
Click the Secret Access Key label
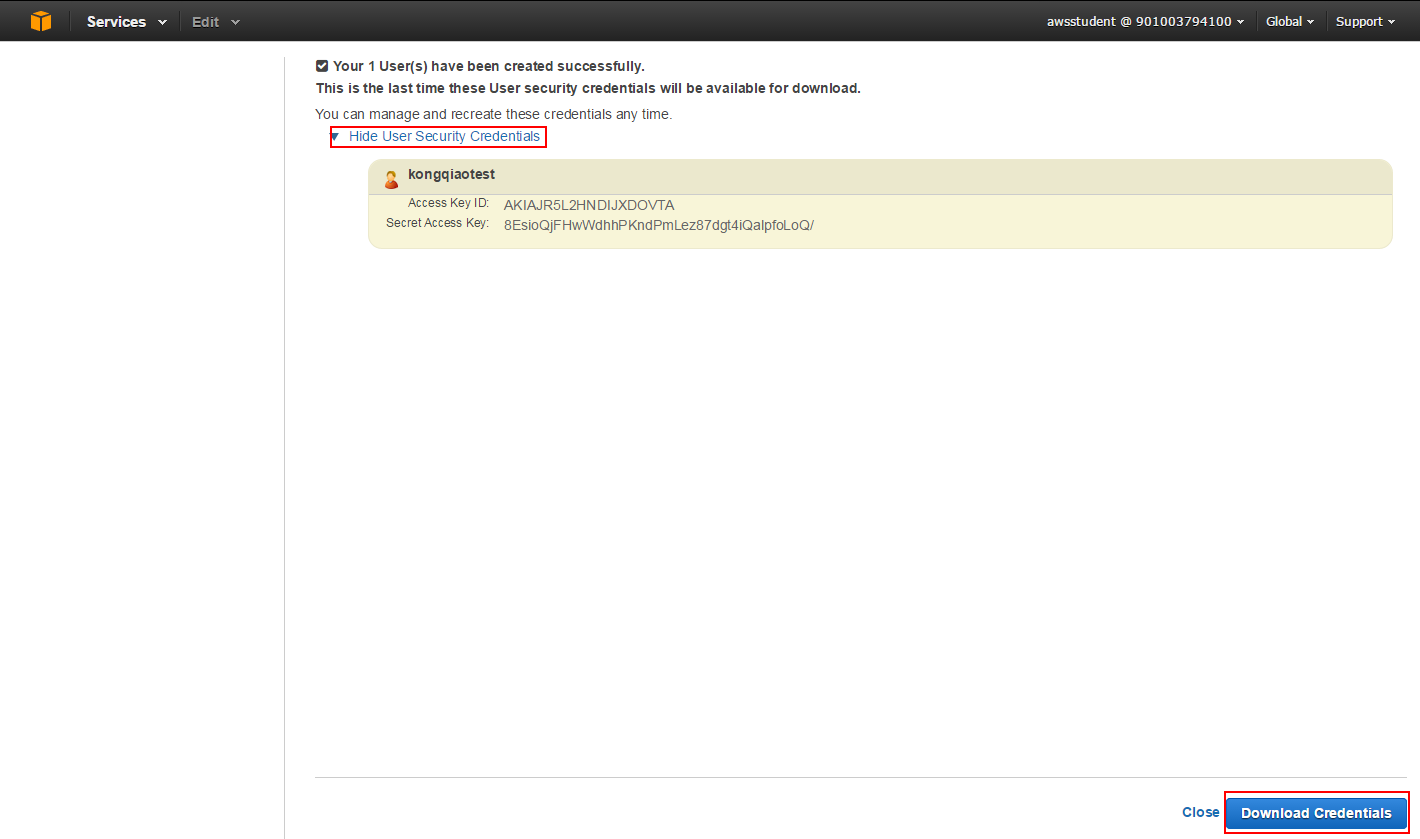tap(437, 223)
